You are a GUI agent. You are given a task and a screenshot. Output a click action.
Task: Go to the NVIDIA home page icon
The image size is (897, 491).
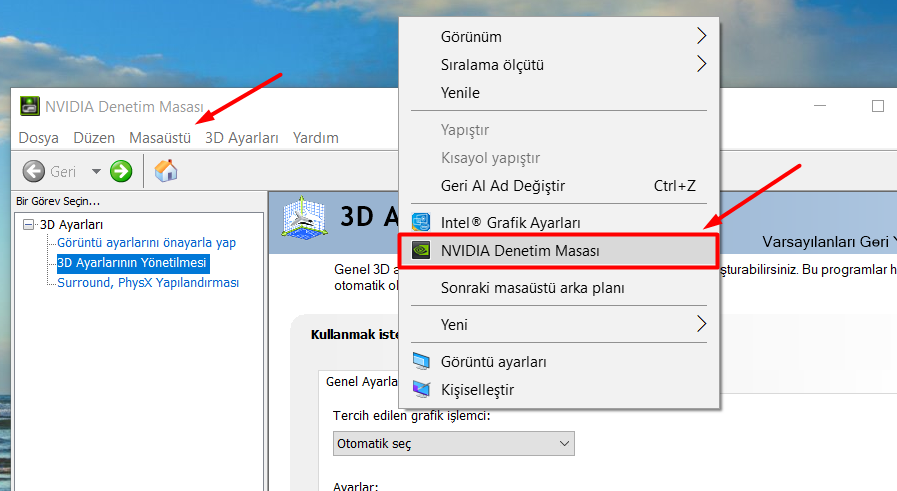(x=166, y=171)
